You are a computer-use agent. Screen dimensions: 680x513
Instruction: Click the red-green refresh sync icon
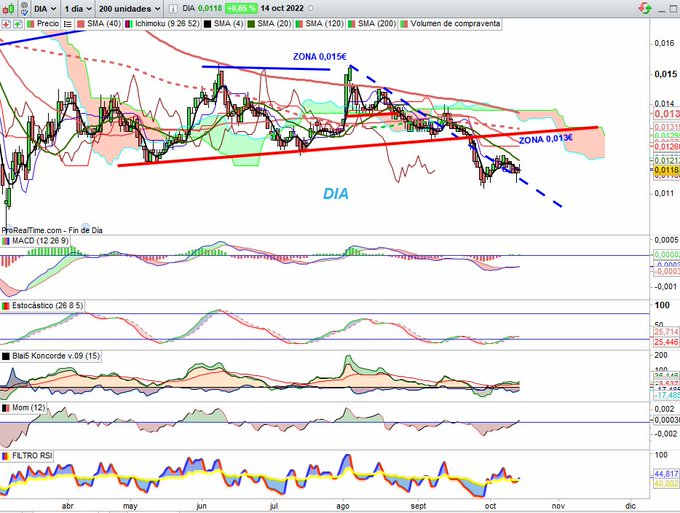tap(645, 8)
